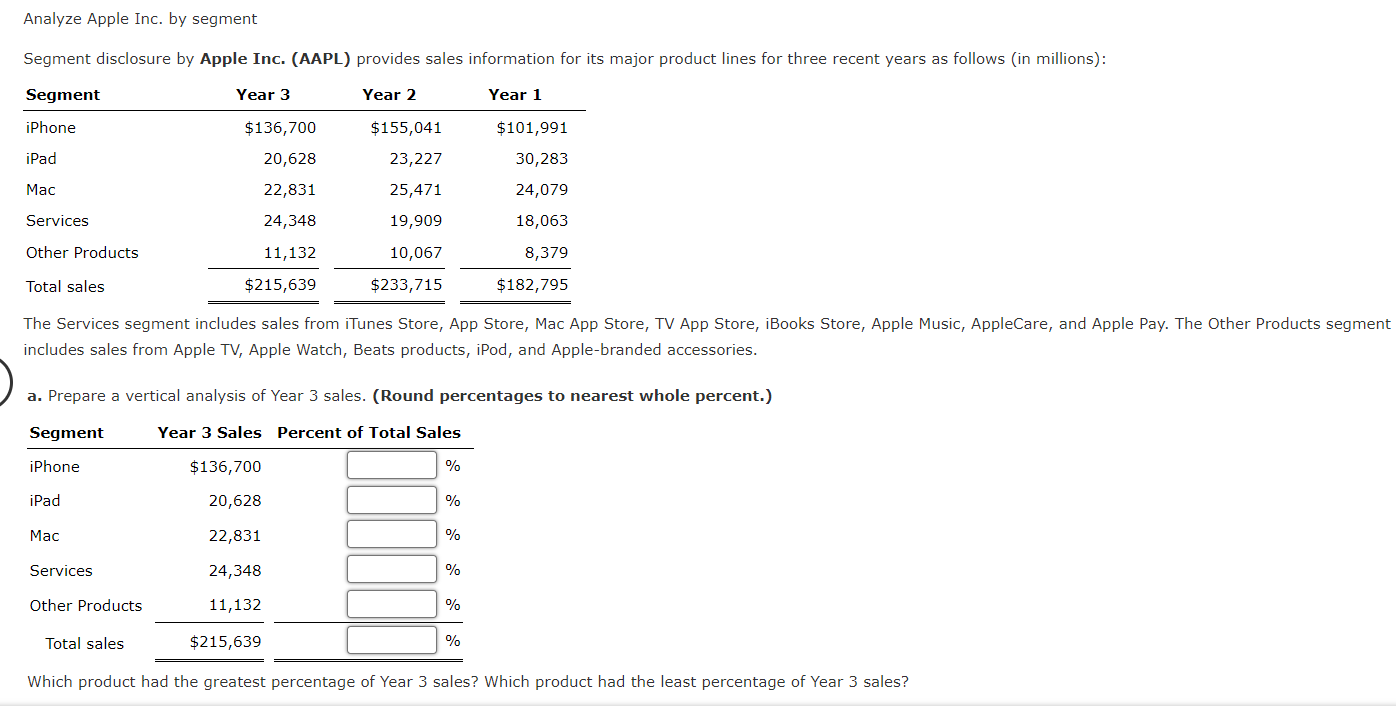This screenshot has width=1396, height=706.
Task: Click the question text below the analysis table
Action: [468, 681]
